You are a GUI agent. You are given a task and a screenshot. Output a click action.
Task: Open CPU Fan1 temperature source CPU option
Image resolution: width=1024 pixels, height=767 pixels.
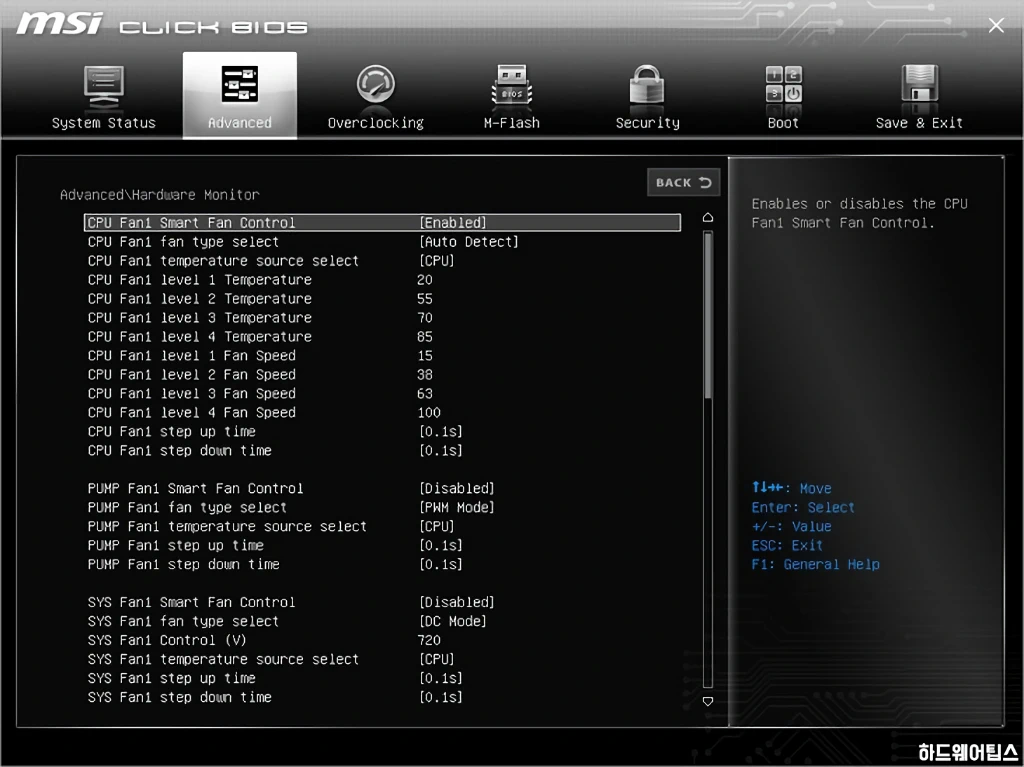pyautogui.click(x=436, y=261)
